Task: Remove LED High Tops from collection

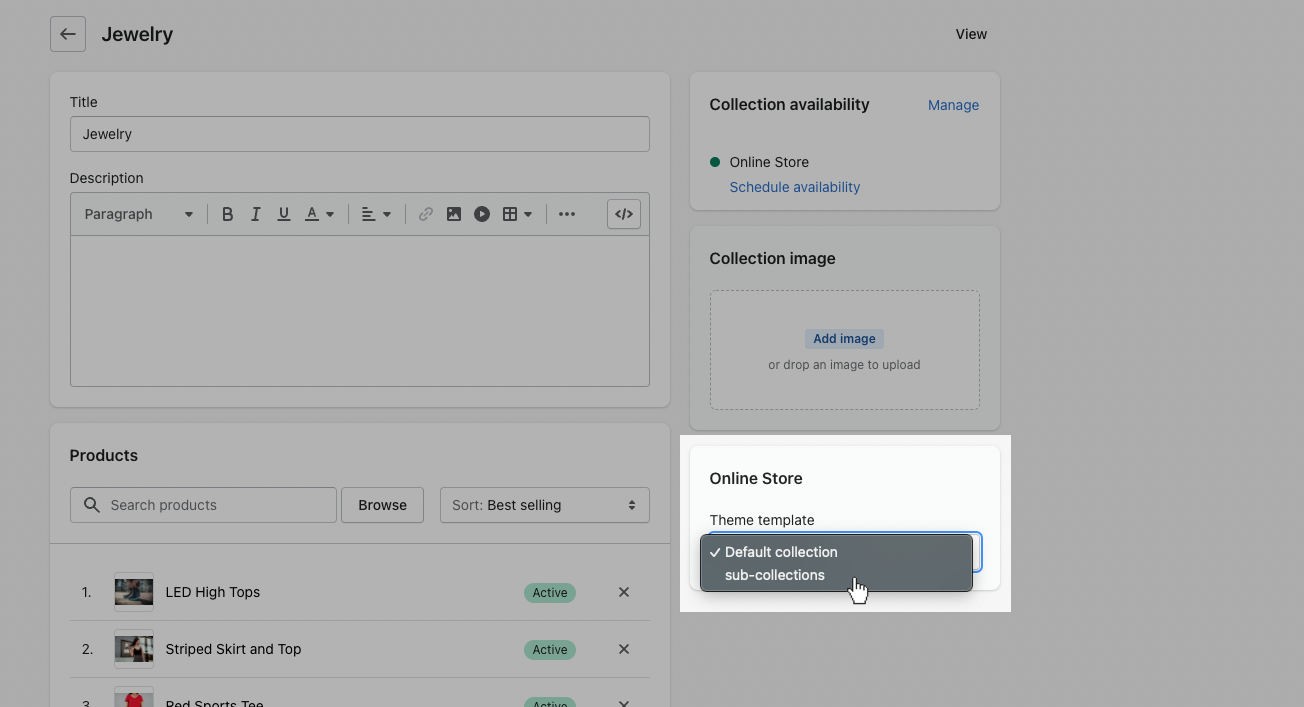Action: pyautogui.click(x=624, y=592)
